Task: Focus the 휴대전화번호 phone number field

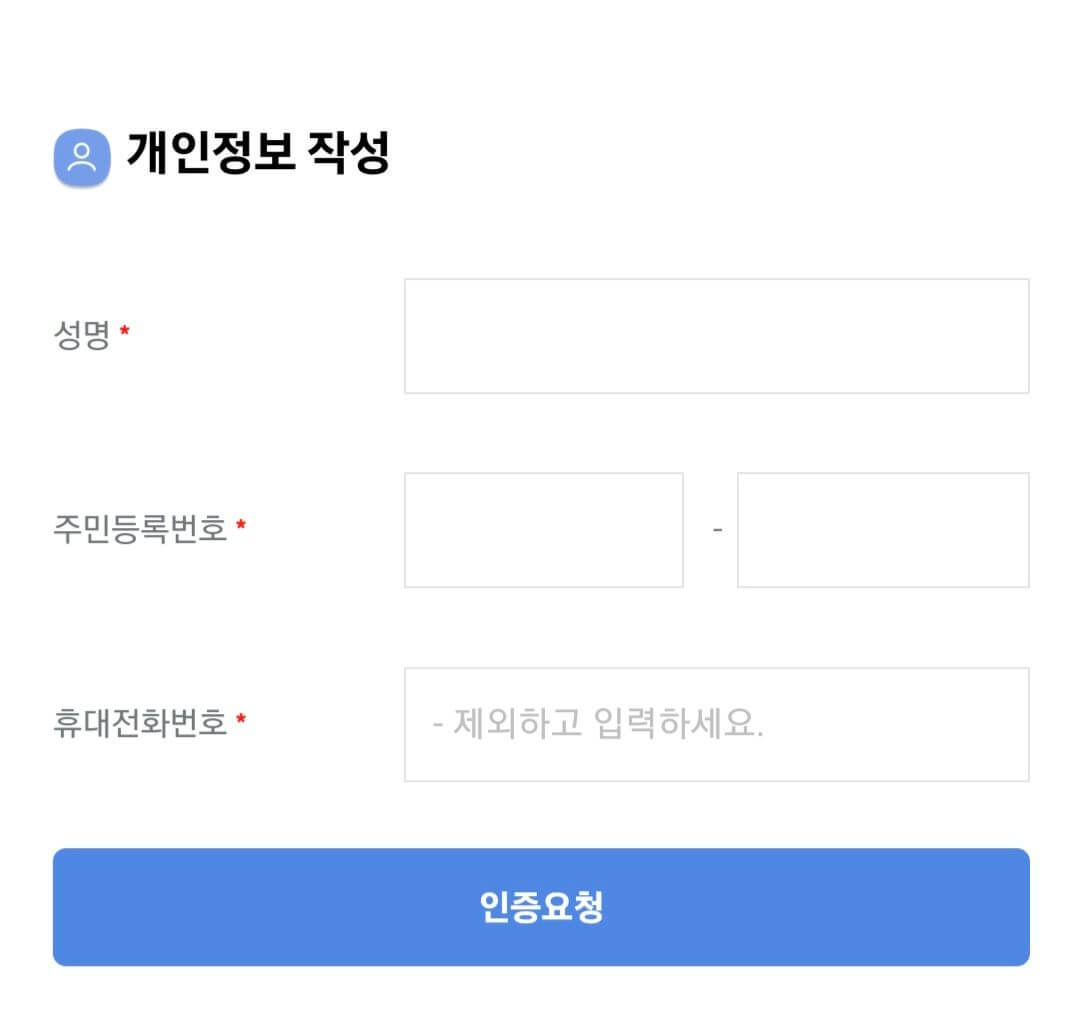Action: (716, 723)
